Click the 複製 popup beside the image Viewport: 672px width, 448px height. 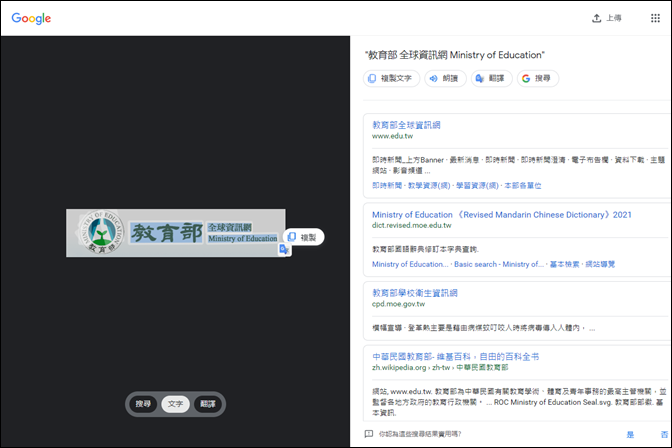click(303, 237)
